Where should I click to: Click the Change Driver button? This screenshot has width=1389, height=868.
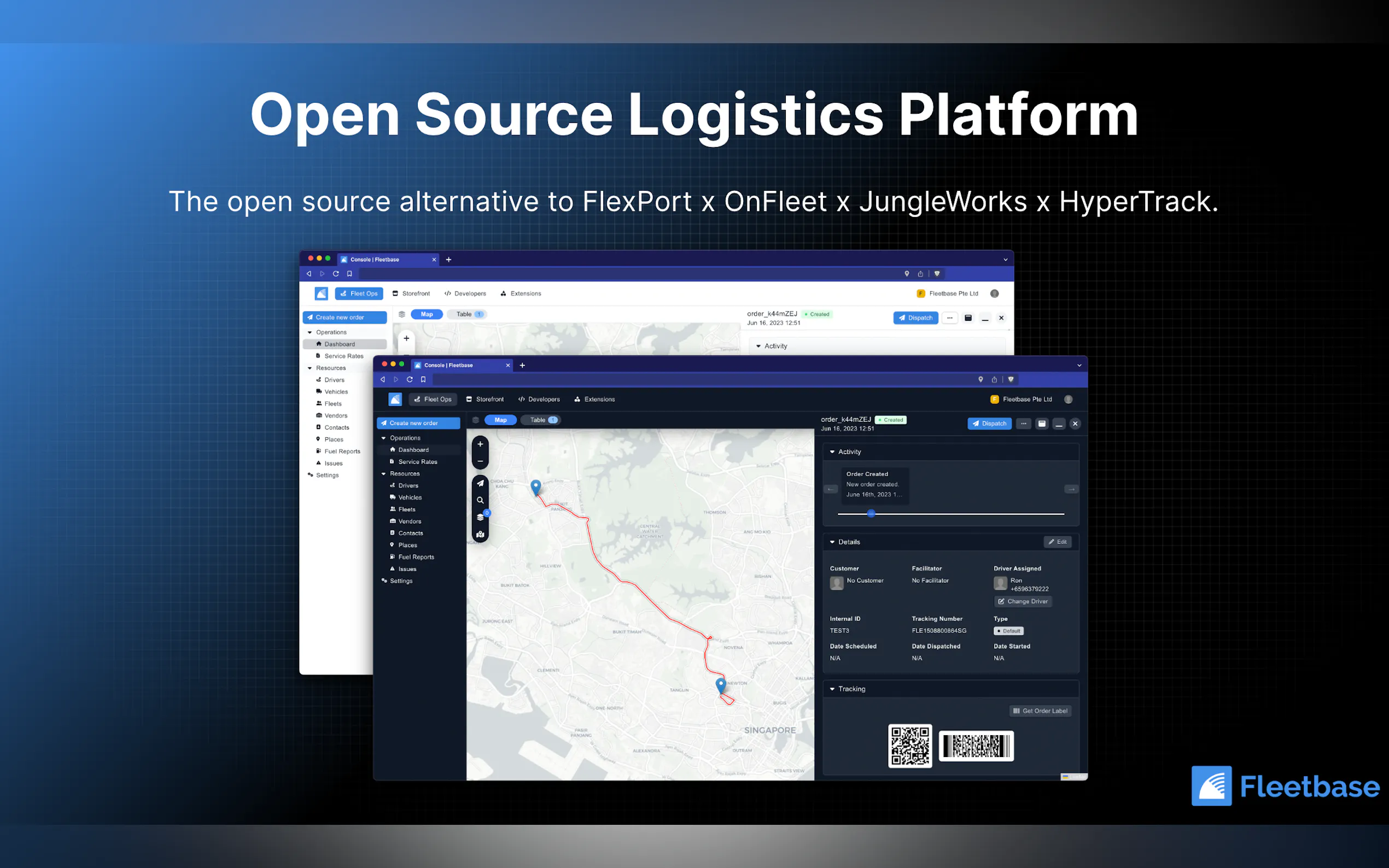pos(1023,602)
